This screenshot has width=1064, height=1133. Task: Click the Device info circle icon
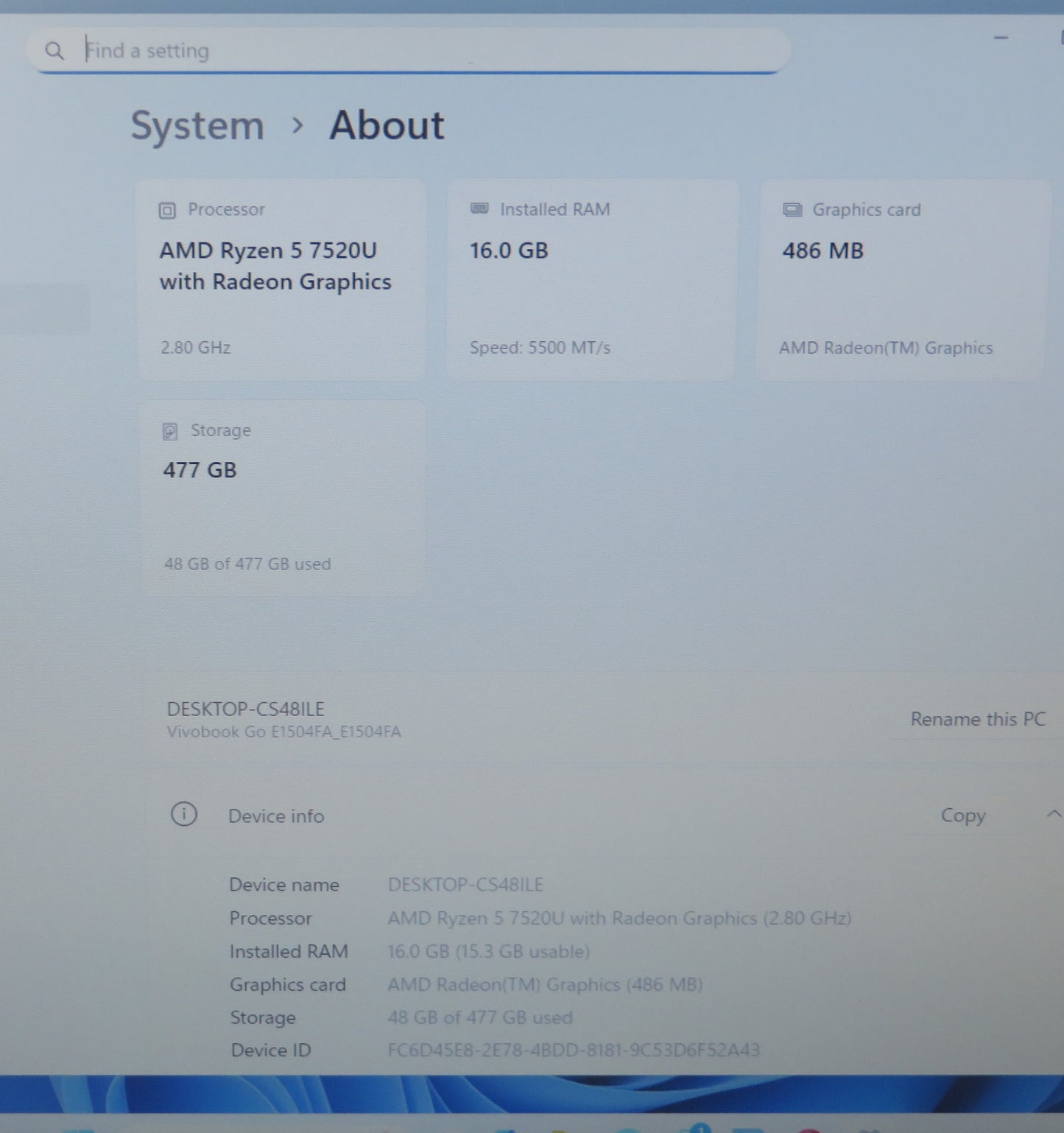tap(184, 815)
